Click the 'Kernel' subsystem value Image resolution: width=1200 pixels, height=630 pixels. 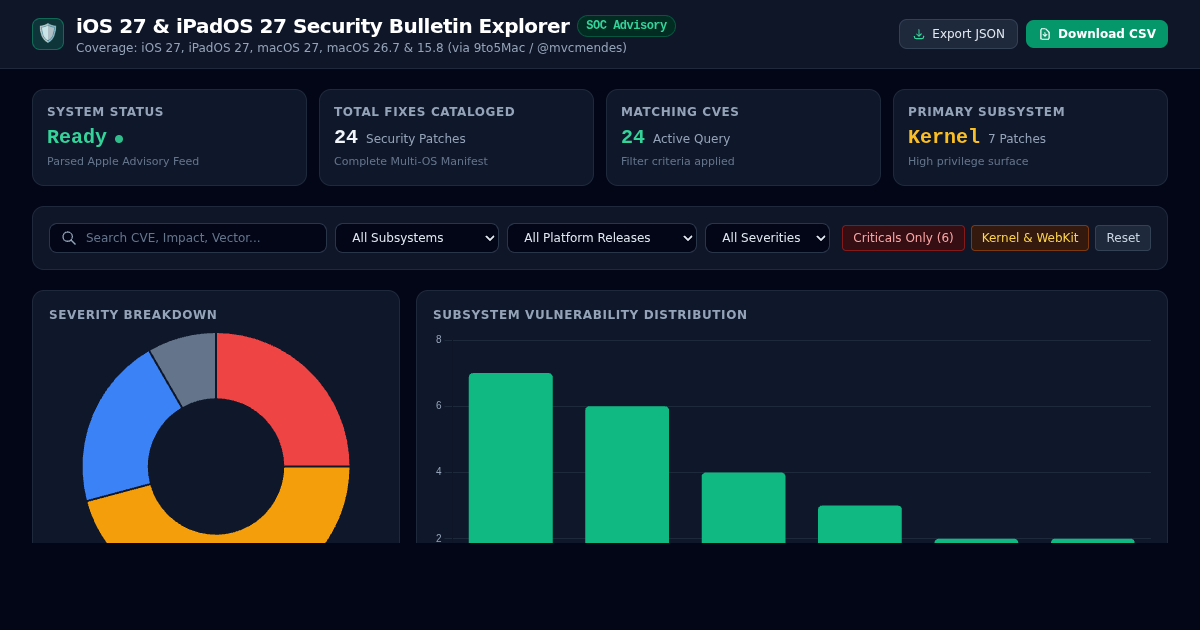coord(944,137)
